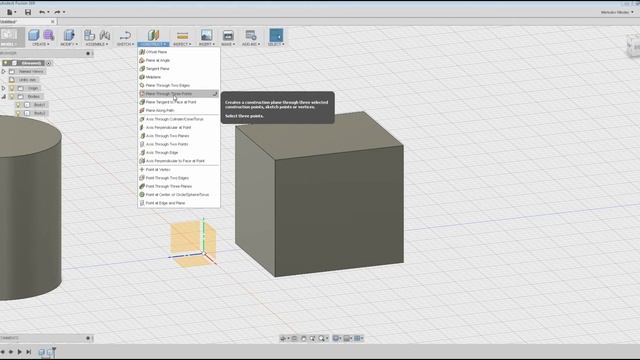Choose Tangent Plane menu entry
Viewport: 640px width, 360px height.
click(x=179, y=69)
